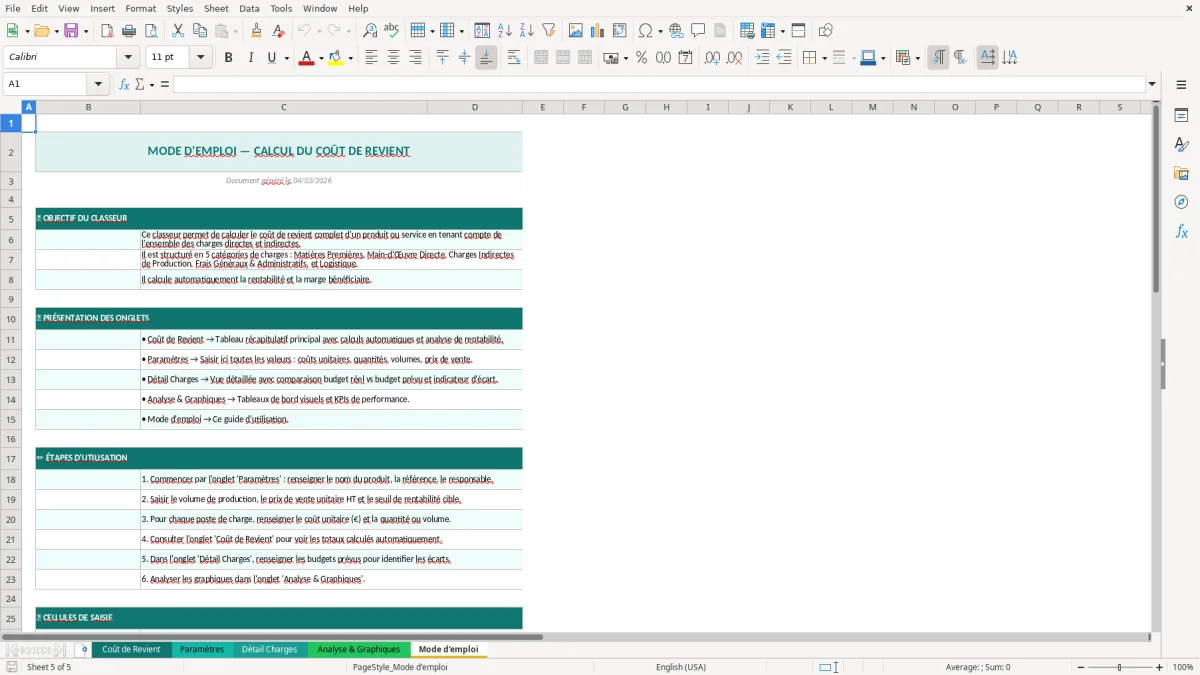The width and height of the screenshot is (1200, 675).
Task: Insert Image icon in toolbar
Action: pos(576,31)
